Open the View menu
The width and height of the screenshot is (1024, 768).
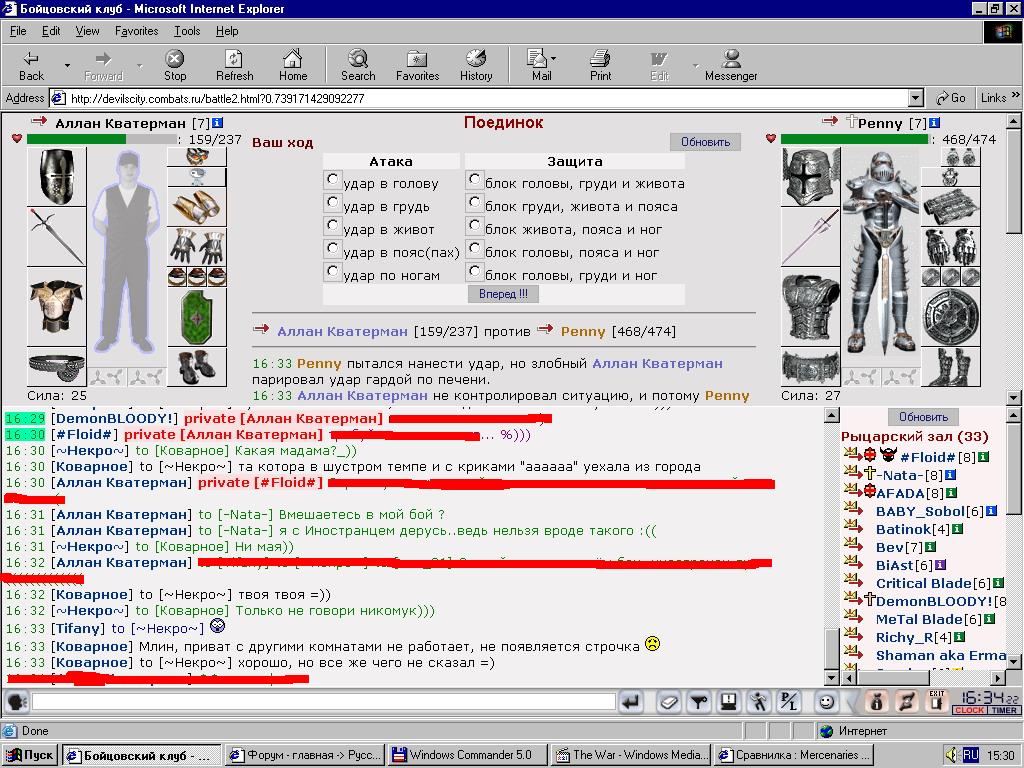tap(88, 31)
